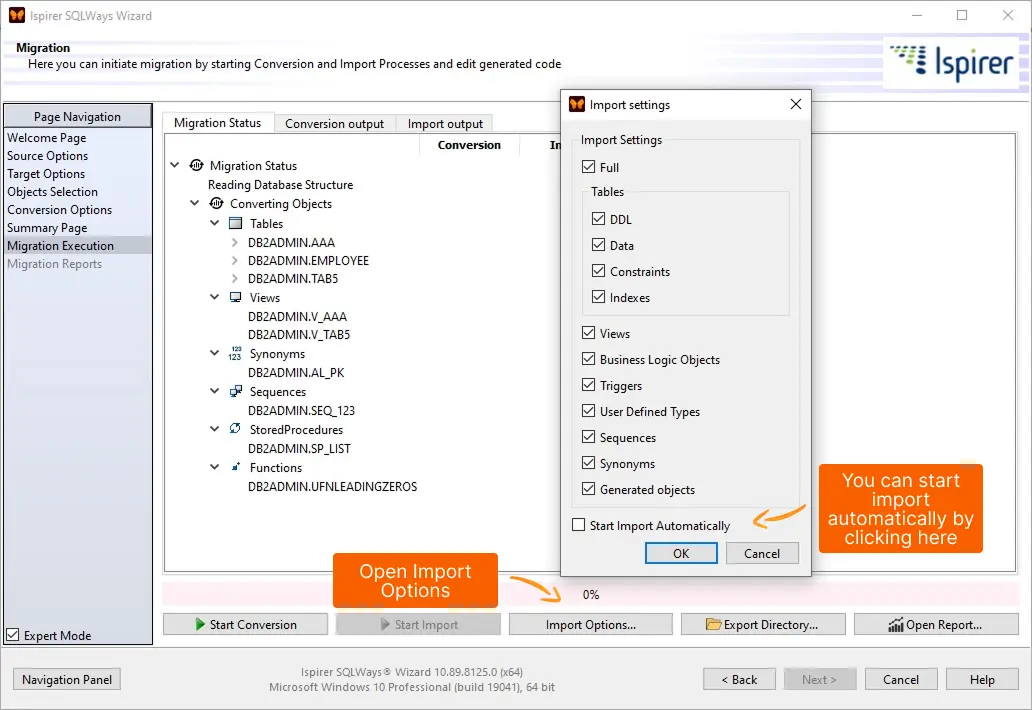Collapse the Synonyms tree node
This screenshot has width=1032, height=710.
(215, 353)
